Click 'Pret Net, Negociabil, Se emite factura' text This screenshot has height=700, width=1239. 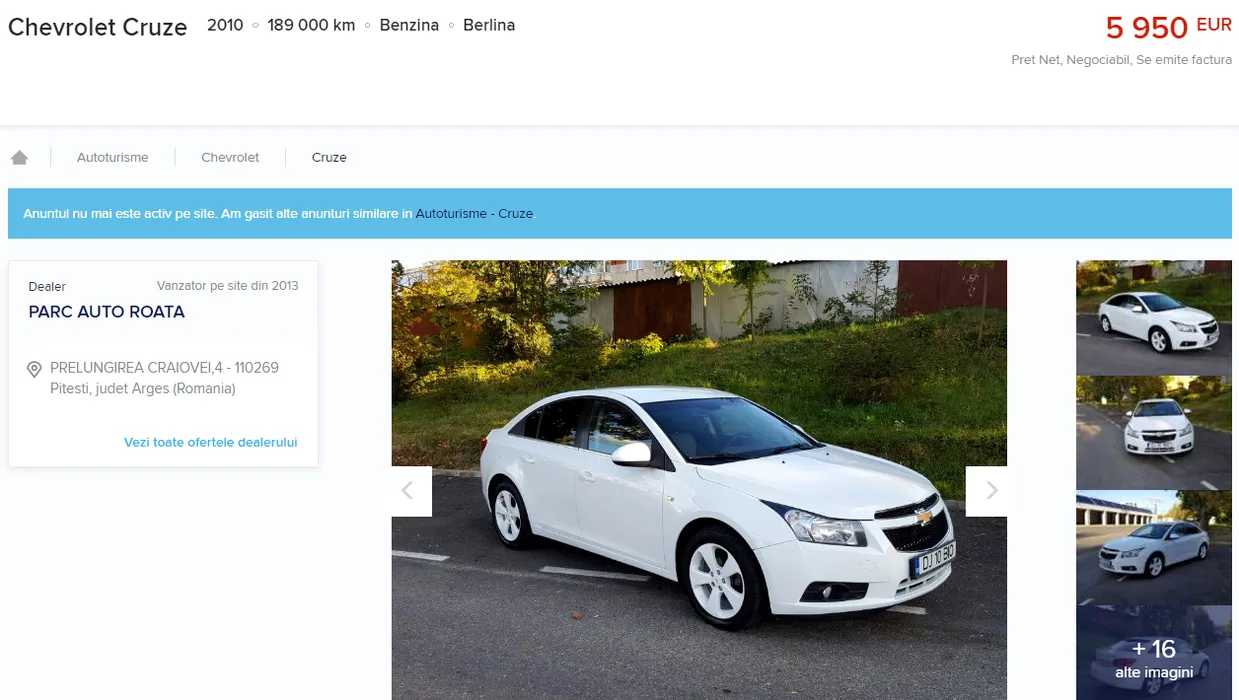pos(1121,60)
